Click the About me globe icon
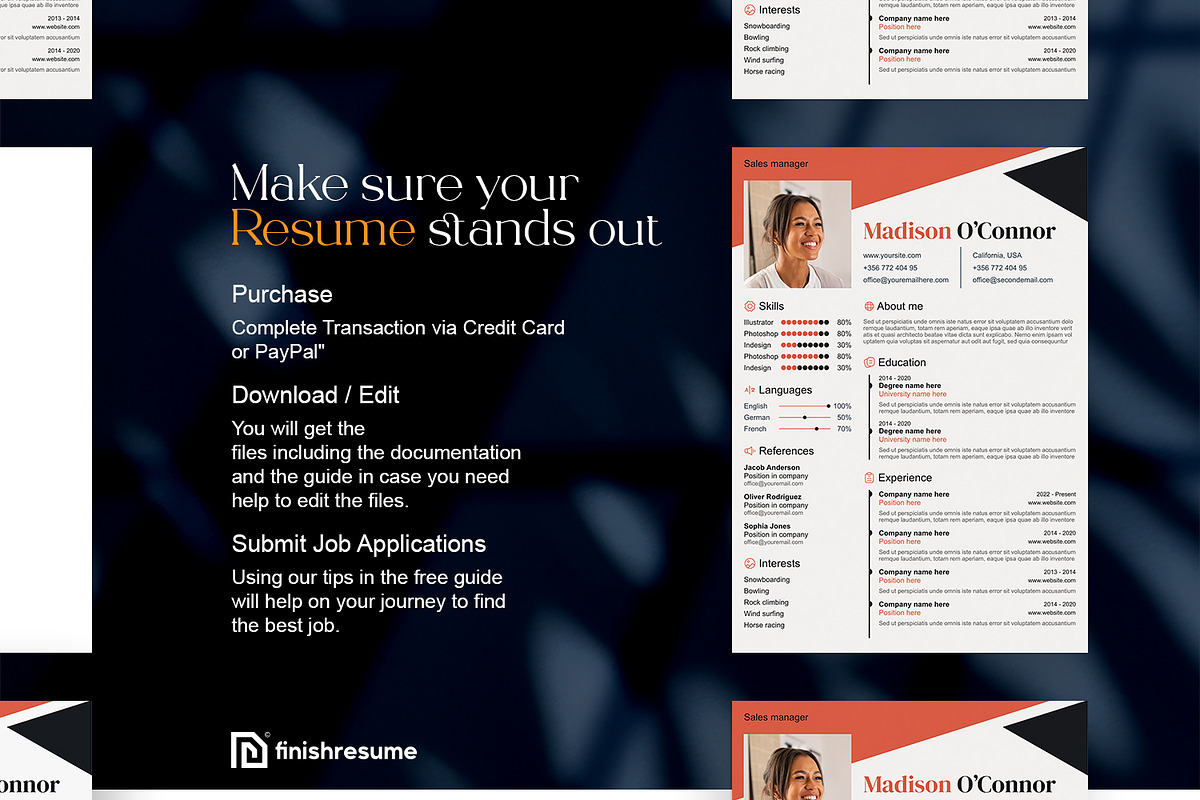 tap(869, 306)
